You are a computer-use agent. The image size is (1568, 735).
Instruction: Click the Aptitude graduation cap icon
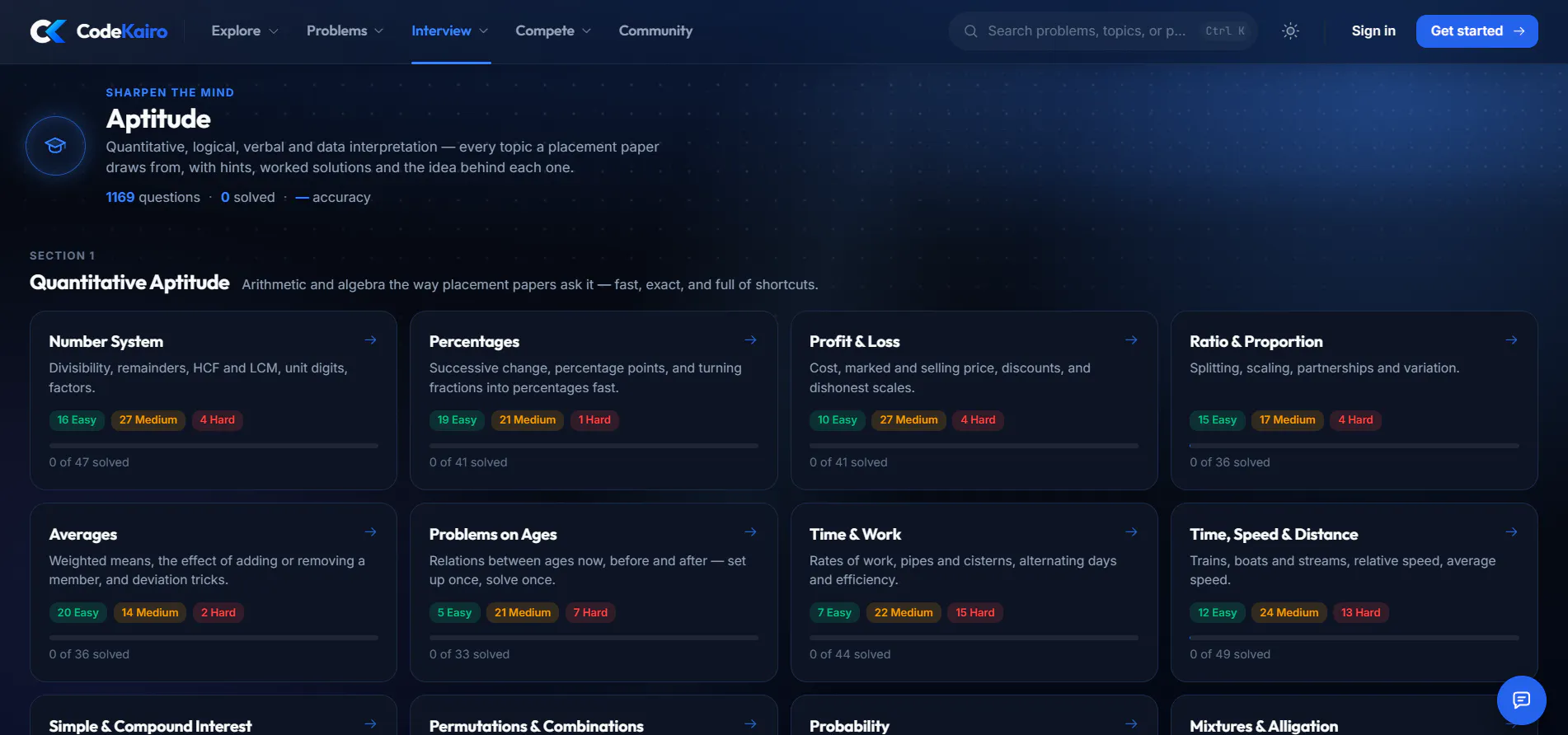(55, 146)
